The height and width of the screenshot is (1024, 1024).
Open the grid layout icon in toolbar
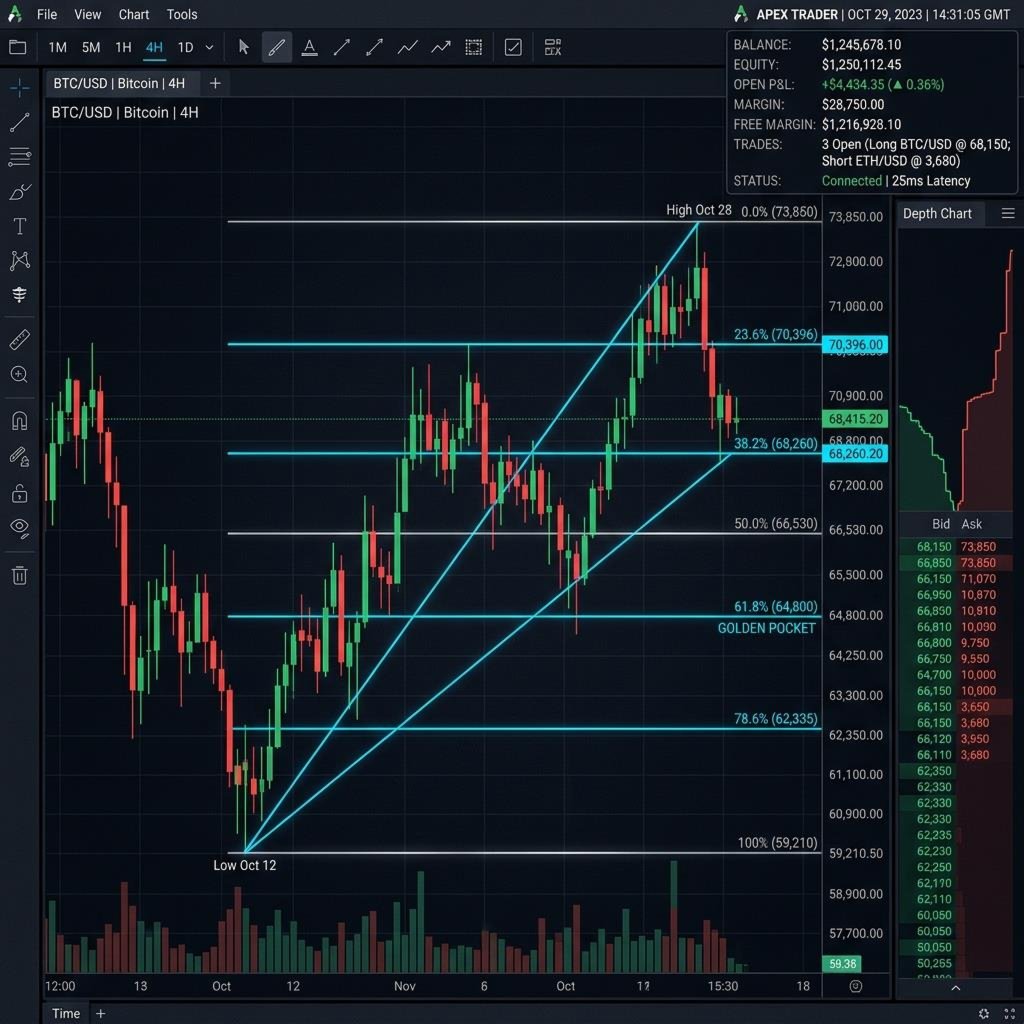pyautogui.click(x=553, y=47)
